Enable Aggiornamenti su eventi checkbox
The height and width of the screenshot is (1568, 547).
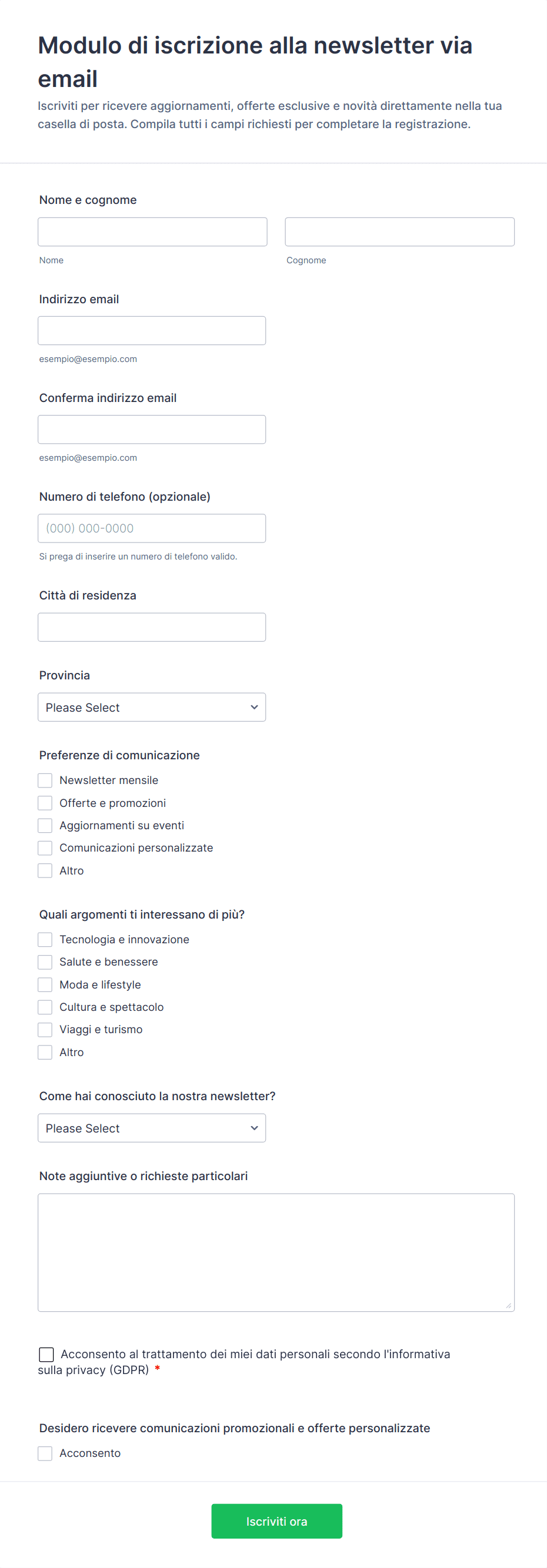(45, 825)
